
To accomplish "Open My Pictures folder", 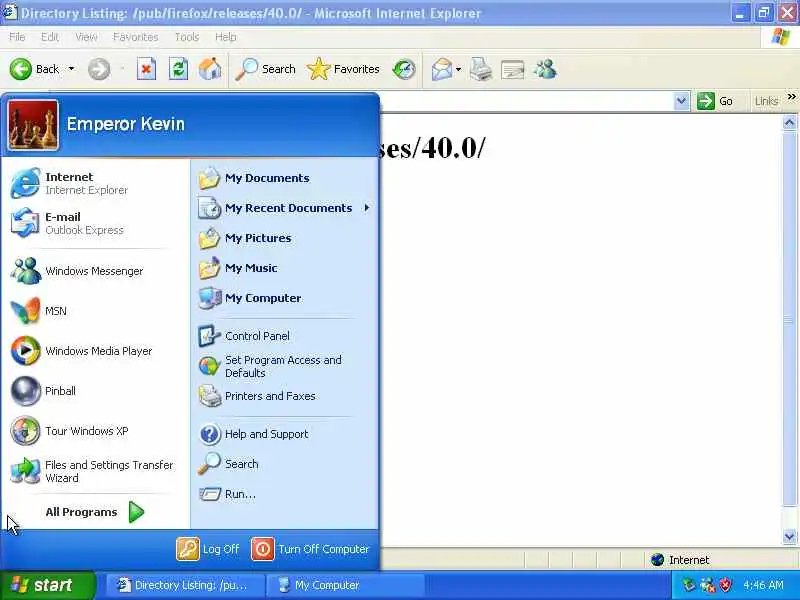I will (x=285, y=238).
